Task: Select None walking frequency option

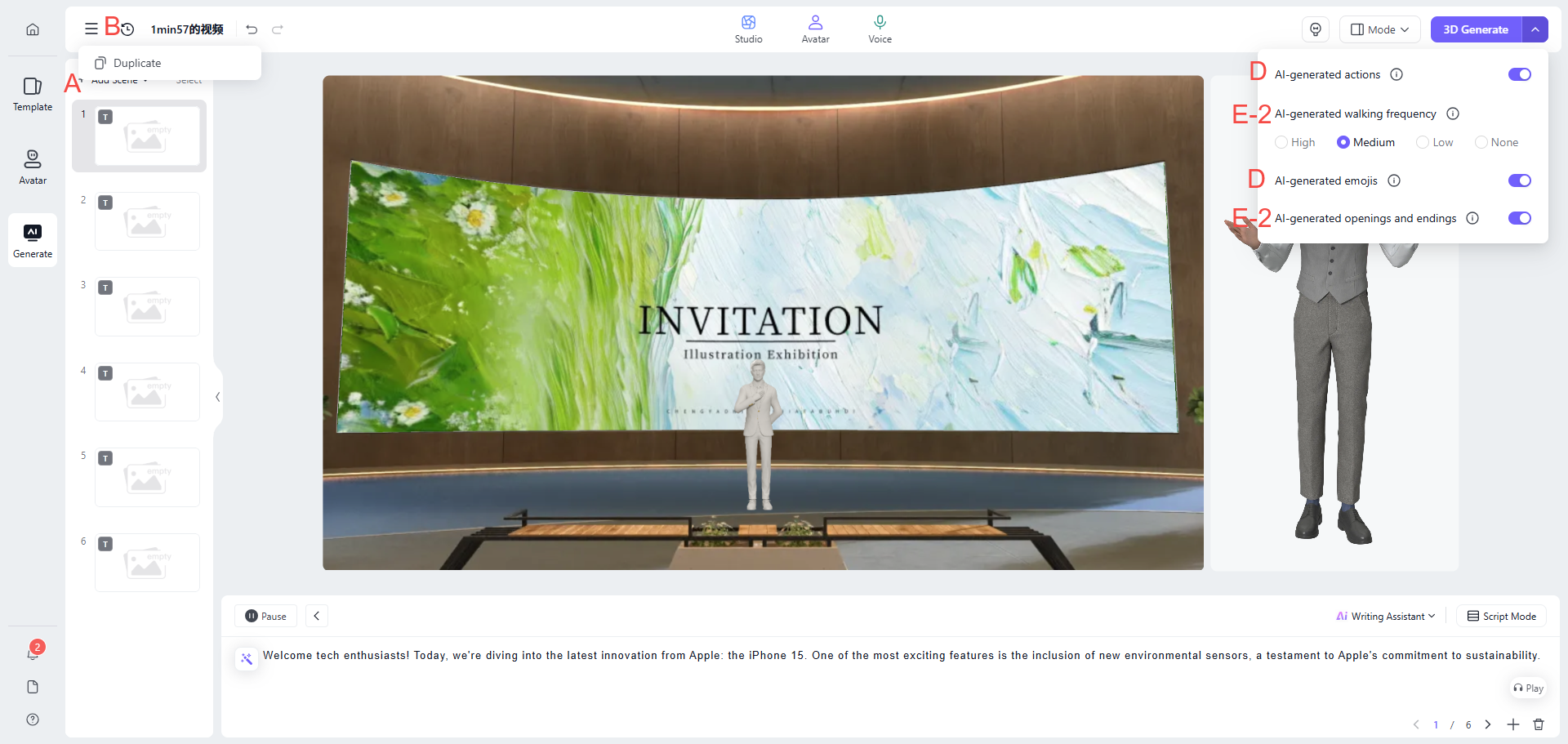Action: tap(1481, 142)
